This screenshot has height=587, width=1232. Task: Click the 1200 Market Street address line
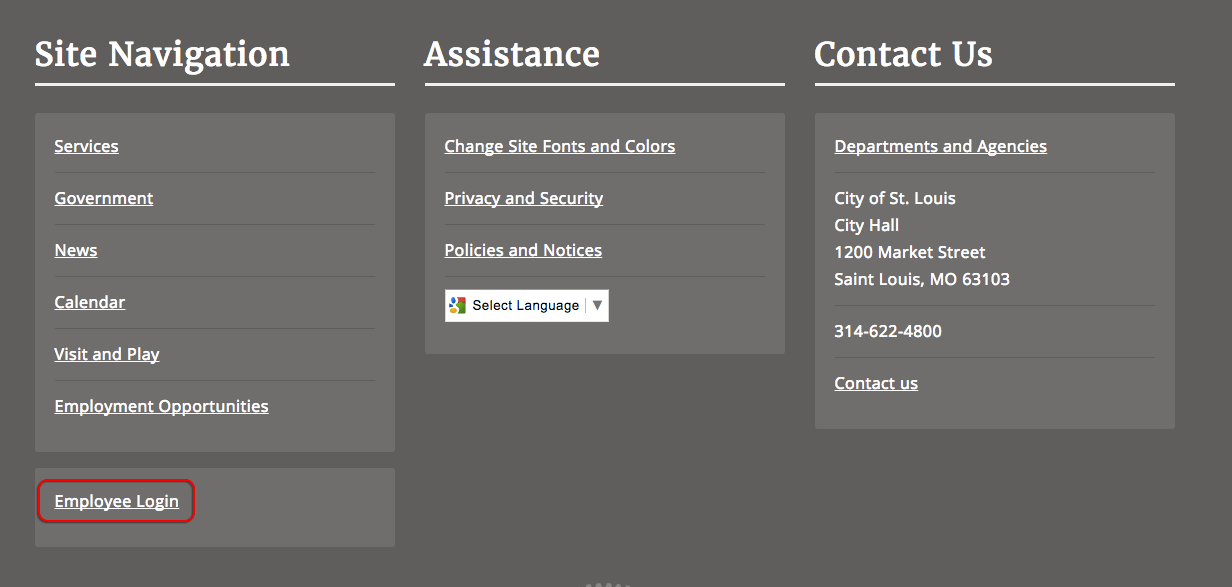pyautogui.click(x=910, y=252)
